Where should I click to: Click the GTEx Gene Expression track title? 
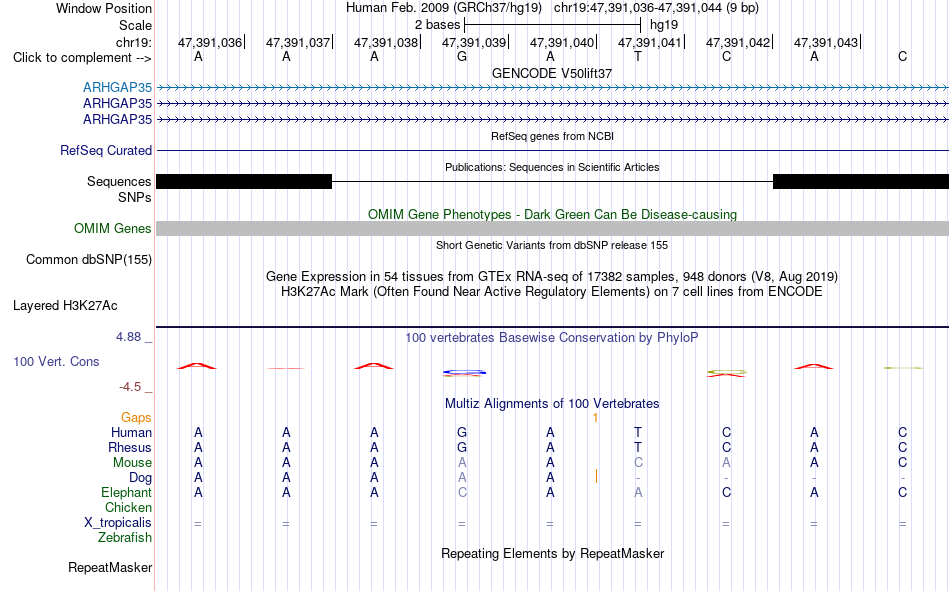point(552,276)
